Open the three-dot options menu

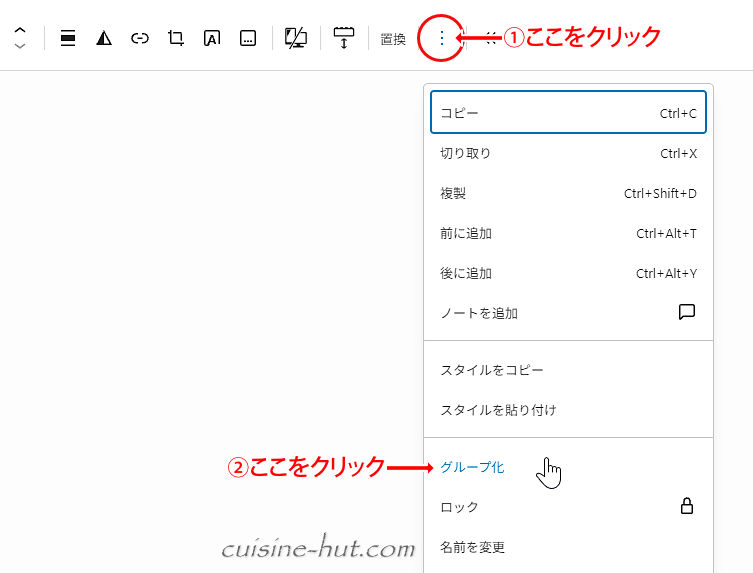pyautogui.click(x=441, y=38)
